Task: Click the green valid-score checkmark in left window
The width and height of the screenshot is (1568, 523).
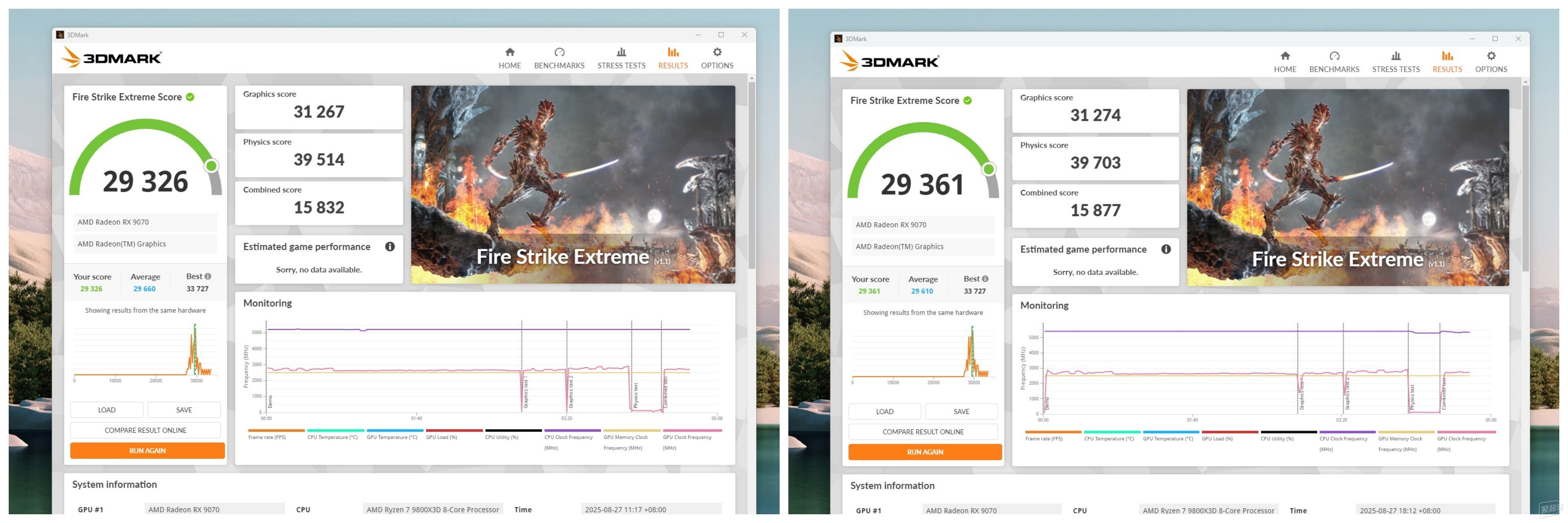Action: 190,97
